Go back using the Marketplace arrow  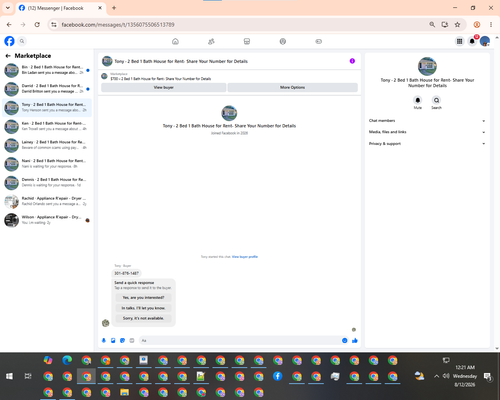pyautogui.click(x=8, y=56)
